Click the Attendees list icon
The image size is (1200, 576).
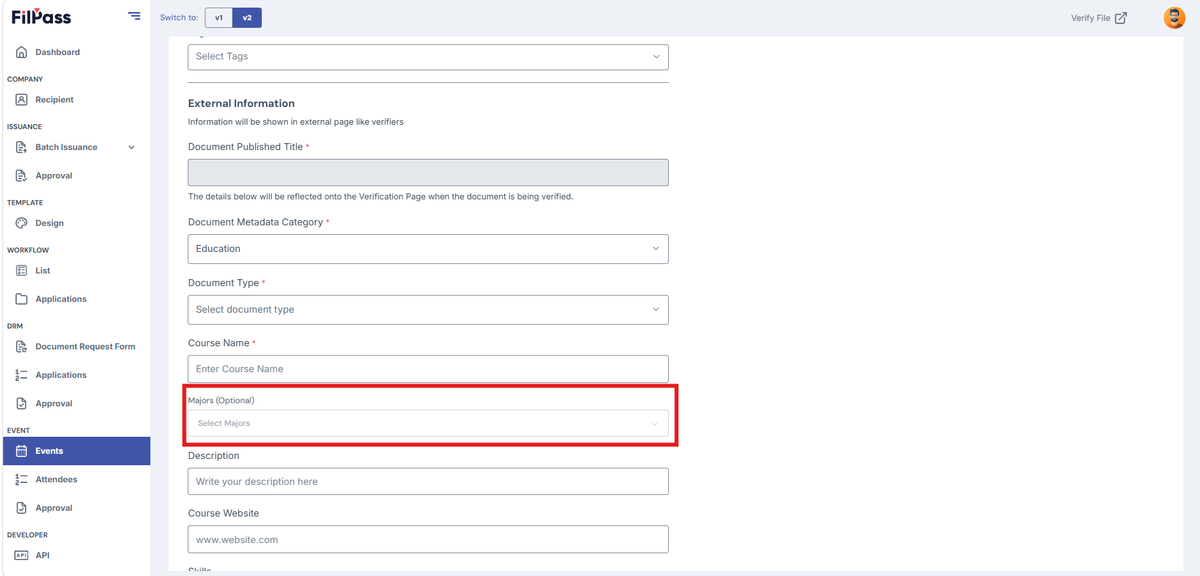(22, 480)
